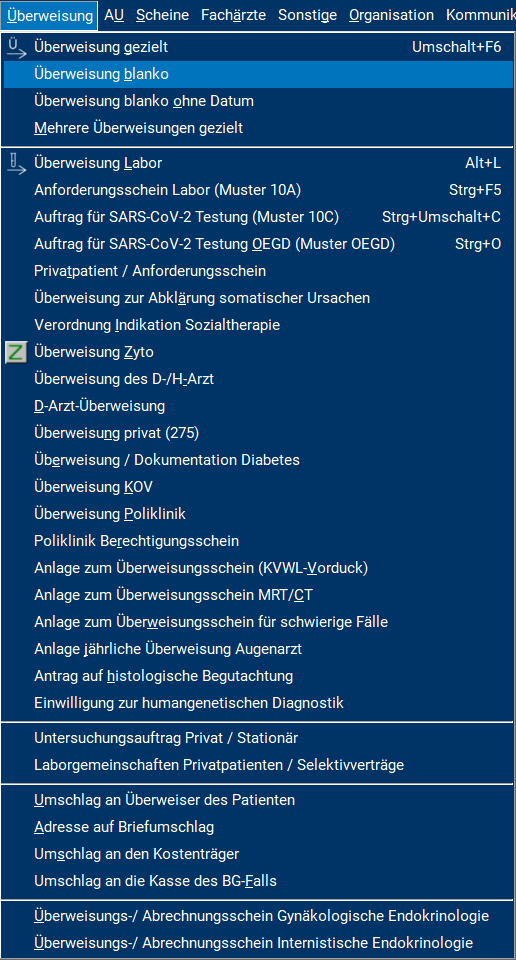Choose Überweisung KOV
Viewport: 516px width, 960px height.
click(258, 487)
